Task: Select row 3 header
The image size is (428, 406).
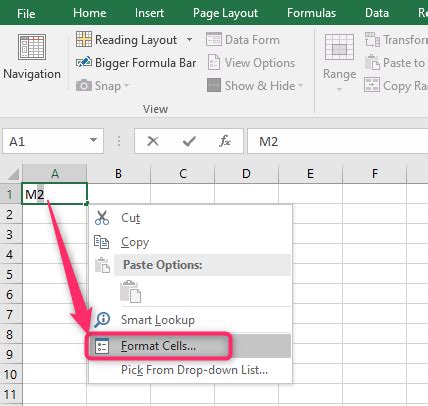Action: [x=11, y=234]
